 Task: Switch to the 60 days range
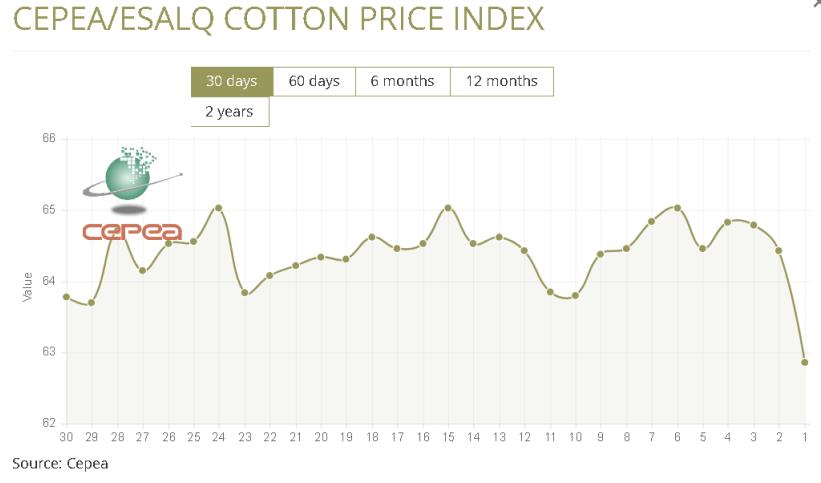point(314,81)
